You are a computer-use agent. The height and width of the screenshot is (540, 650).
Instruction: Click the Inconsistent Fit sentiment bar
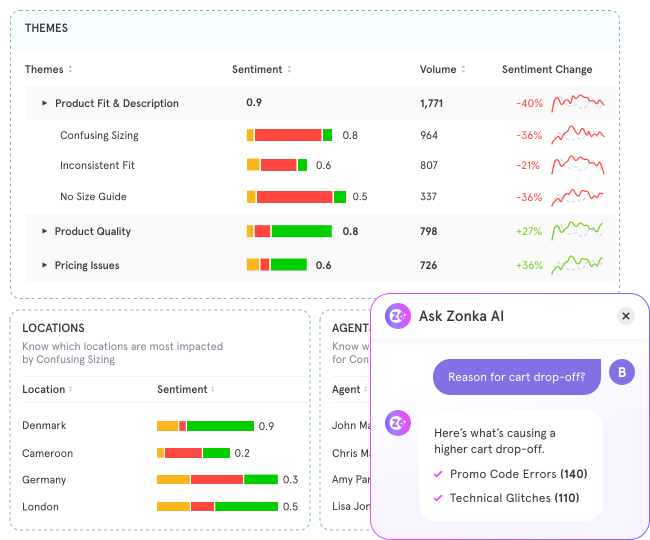[278, 165]
